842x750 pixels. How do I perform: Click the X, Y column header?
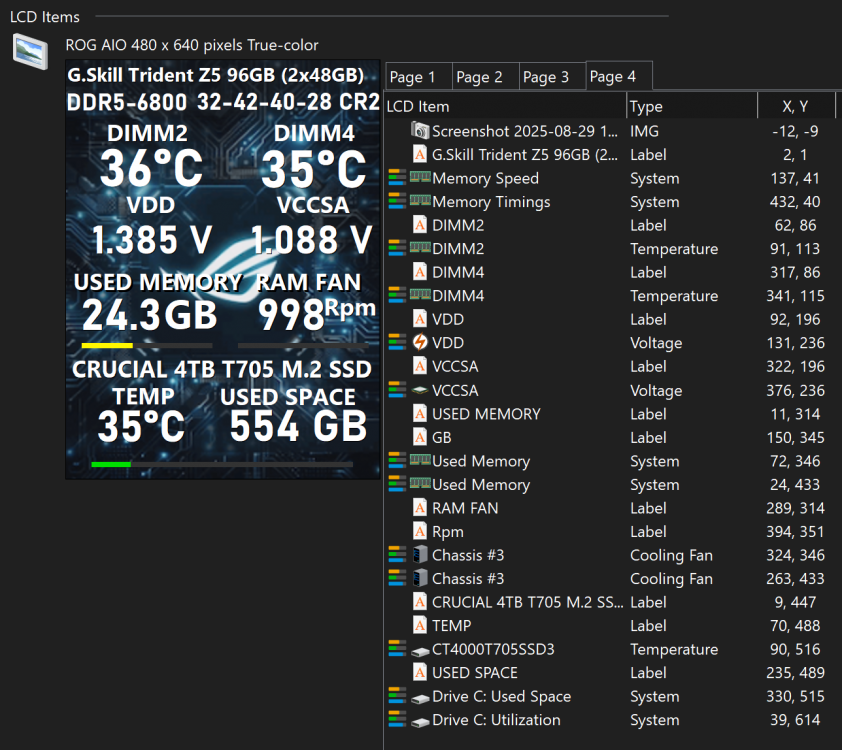coord(796,106)
